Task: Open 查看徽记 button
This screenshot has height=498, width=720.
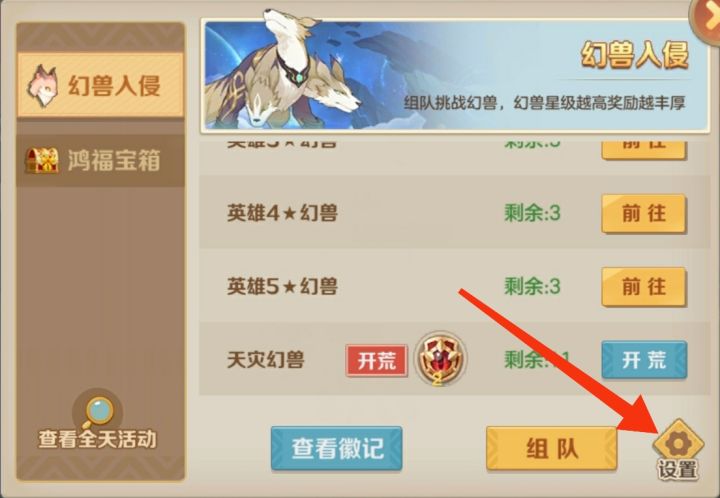Action: (x=337, y=448)
